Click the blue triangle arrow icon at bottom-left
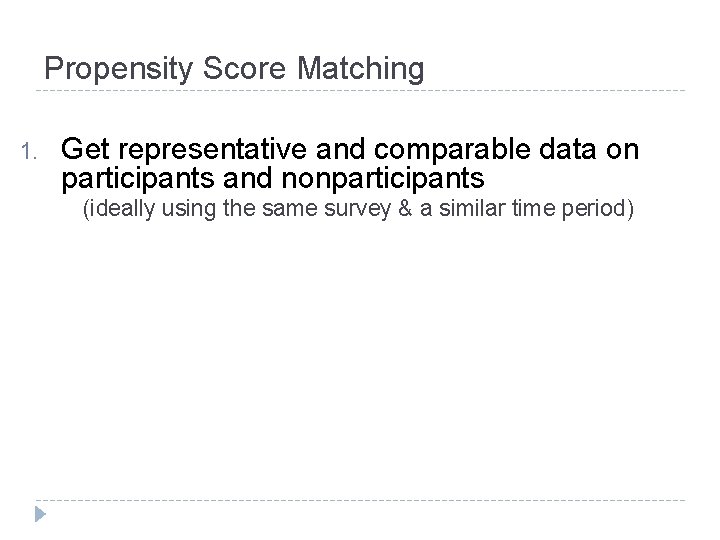Image resolution: width=720 pixels, height=540 pixels. click(x=41, y=516)
